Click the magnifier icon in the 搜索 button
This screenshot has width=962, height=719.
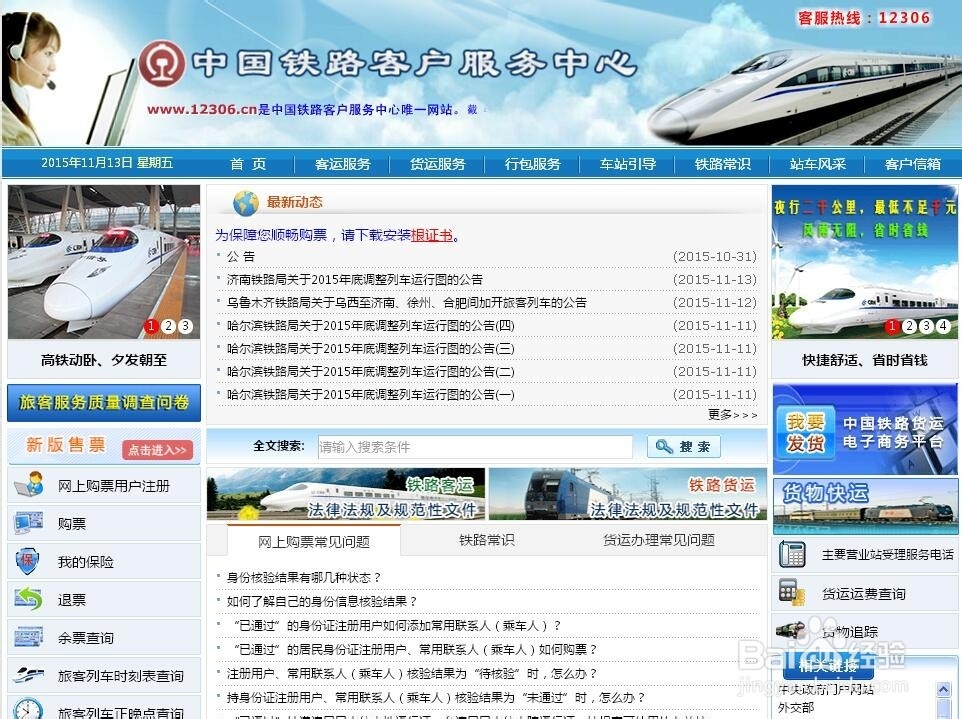pyautogui.click(x=664, y=447)
